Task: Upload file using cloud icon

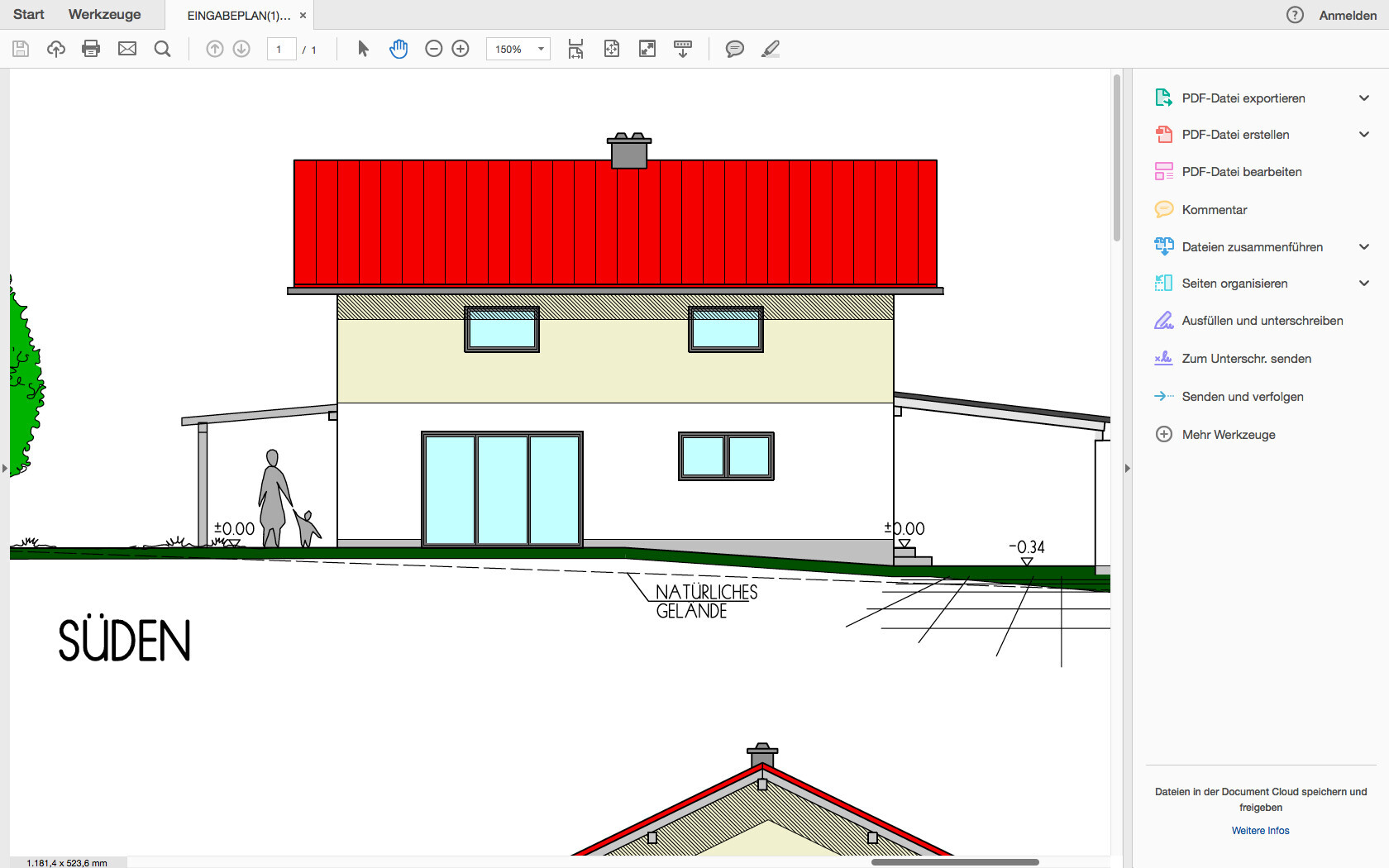Action: [x=56, y=49]
